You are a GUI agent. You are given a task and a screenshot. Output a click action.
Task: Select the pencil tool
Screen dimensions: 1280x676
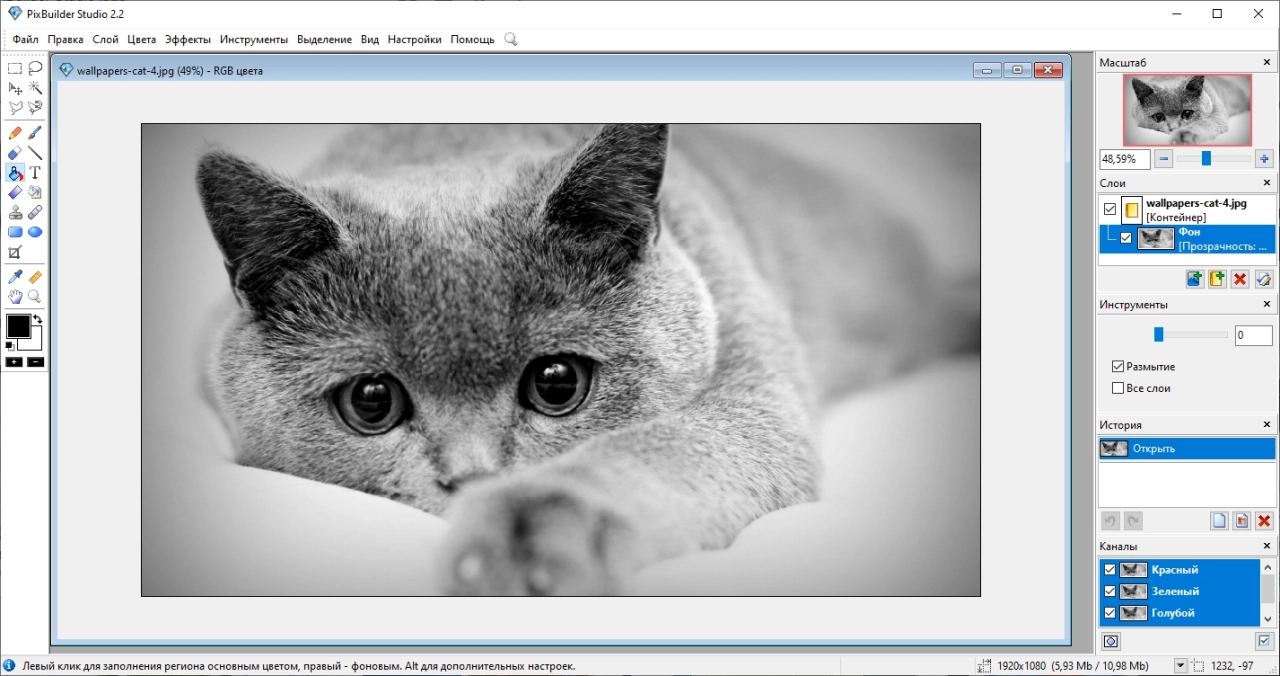[15, 133]
